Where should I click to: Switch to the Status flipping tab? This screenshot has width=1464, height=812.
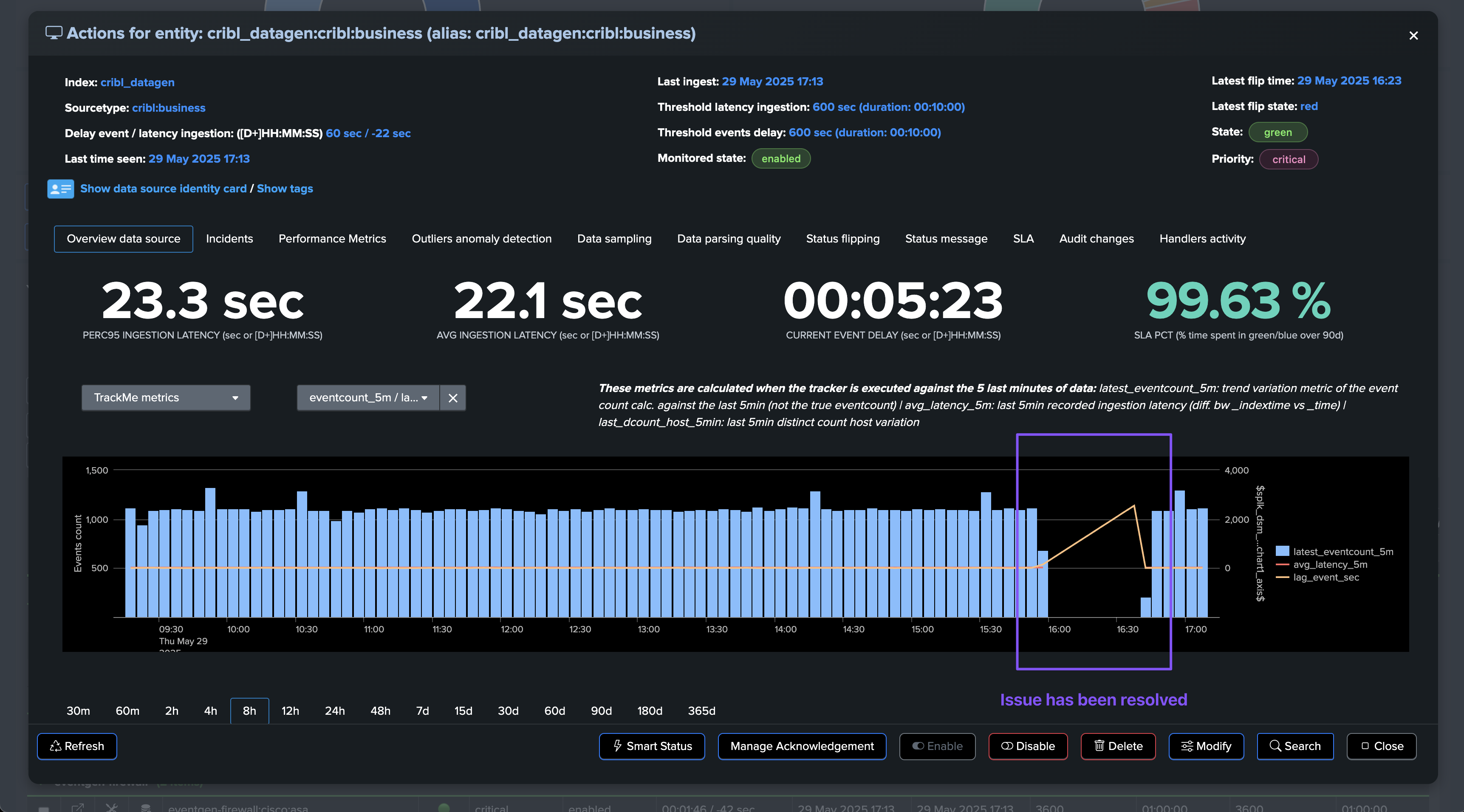pos(842,239)
